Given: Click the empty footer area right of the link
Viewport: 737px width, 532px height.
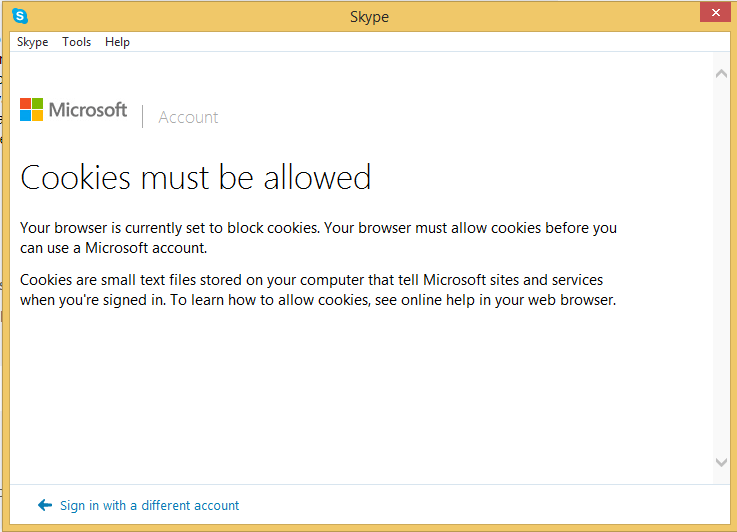Looking at the screenshot, I should [x=480, y=505].
